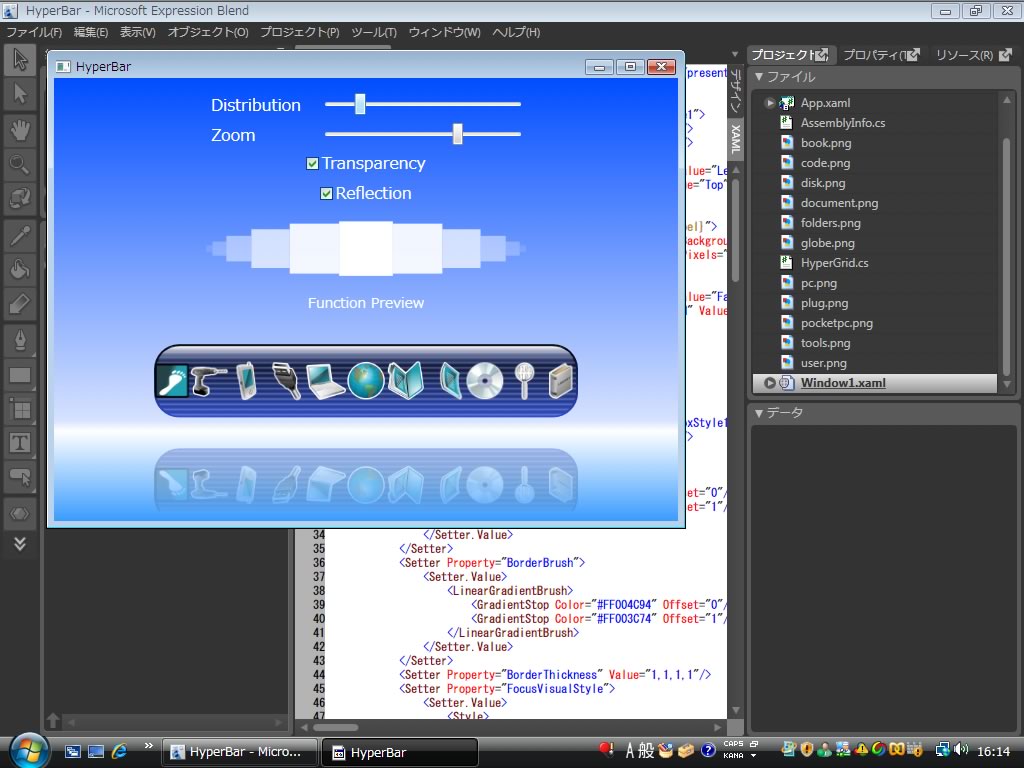Click the taskbar clock showing 16:14
This screenshot has height=768, width=1024.
(993, 752)
